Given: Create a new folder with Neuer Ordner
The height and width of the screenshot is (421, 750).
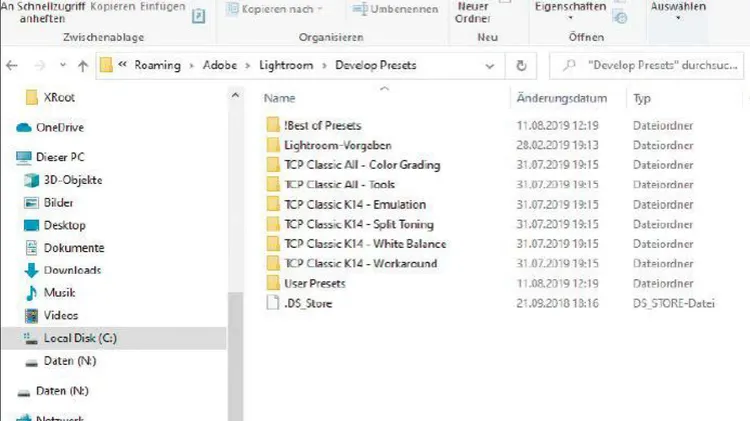Looking at the screenshot, I should (473, 12).
